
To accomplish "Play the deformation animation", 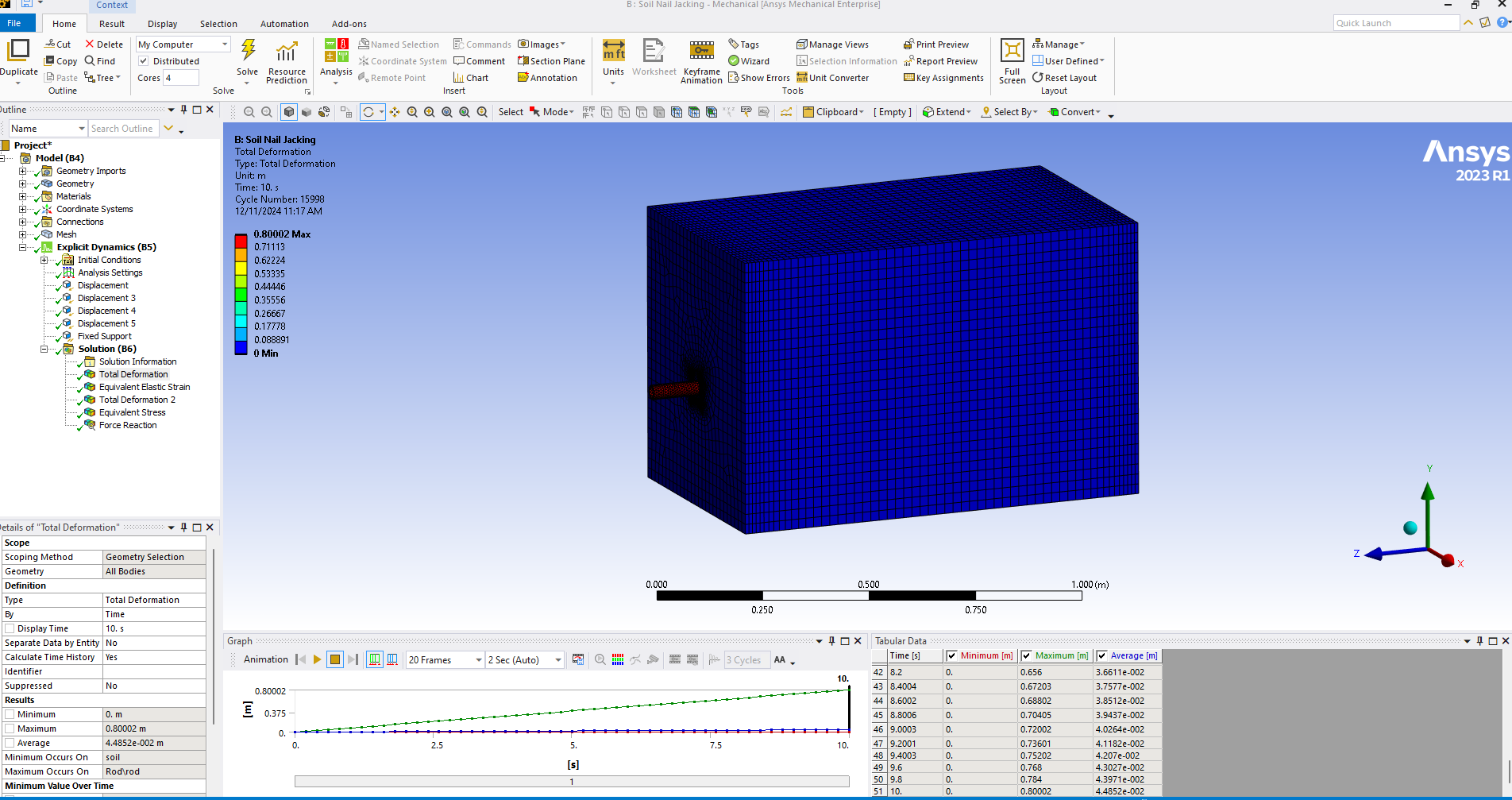I will point(318,659).
